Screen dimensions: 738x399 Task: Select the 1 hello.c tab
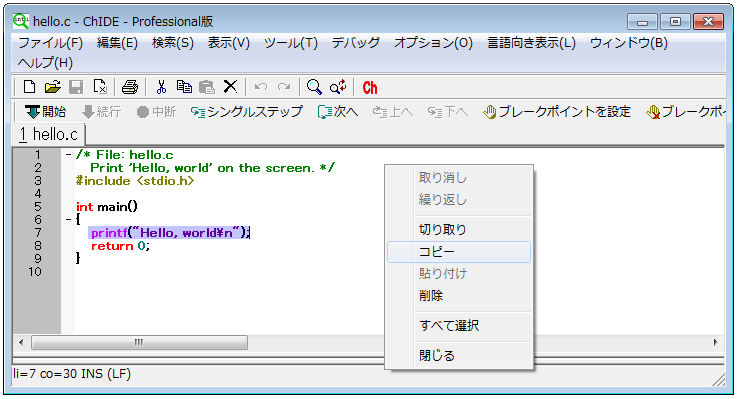[x=48, y=135]
